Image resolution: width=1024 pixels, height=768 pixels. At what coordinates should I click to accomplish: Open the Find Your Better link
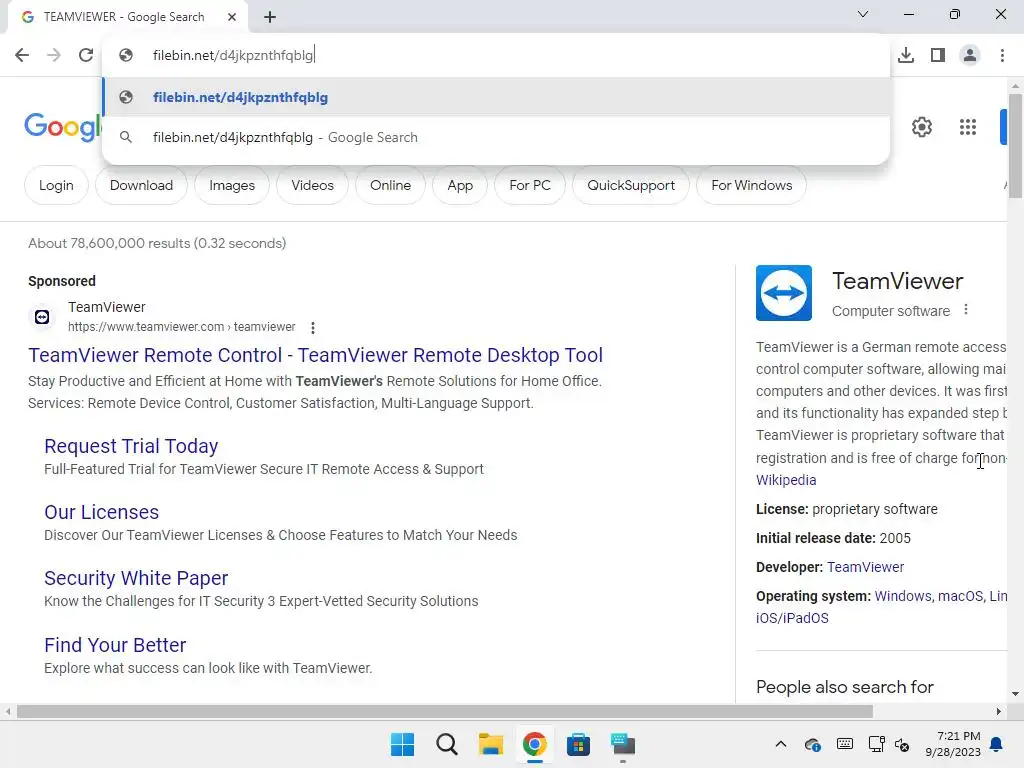115,645
